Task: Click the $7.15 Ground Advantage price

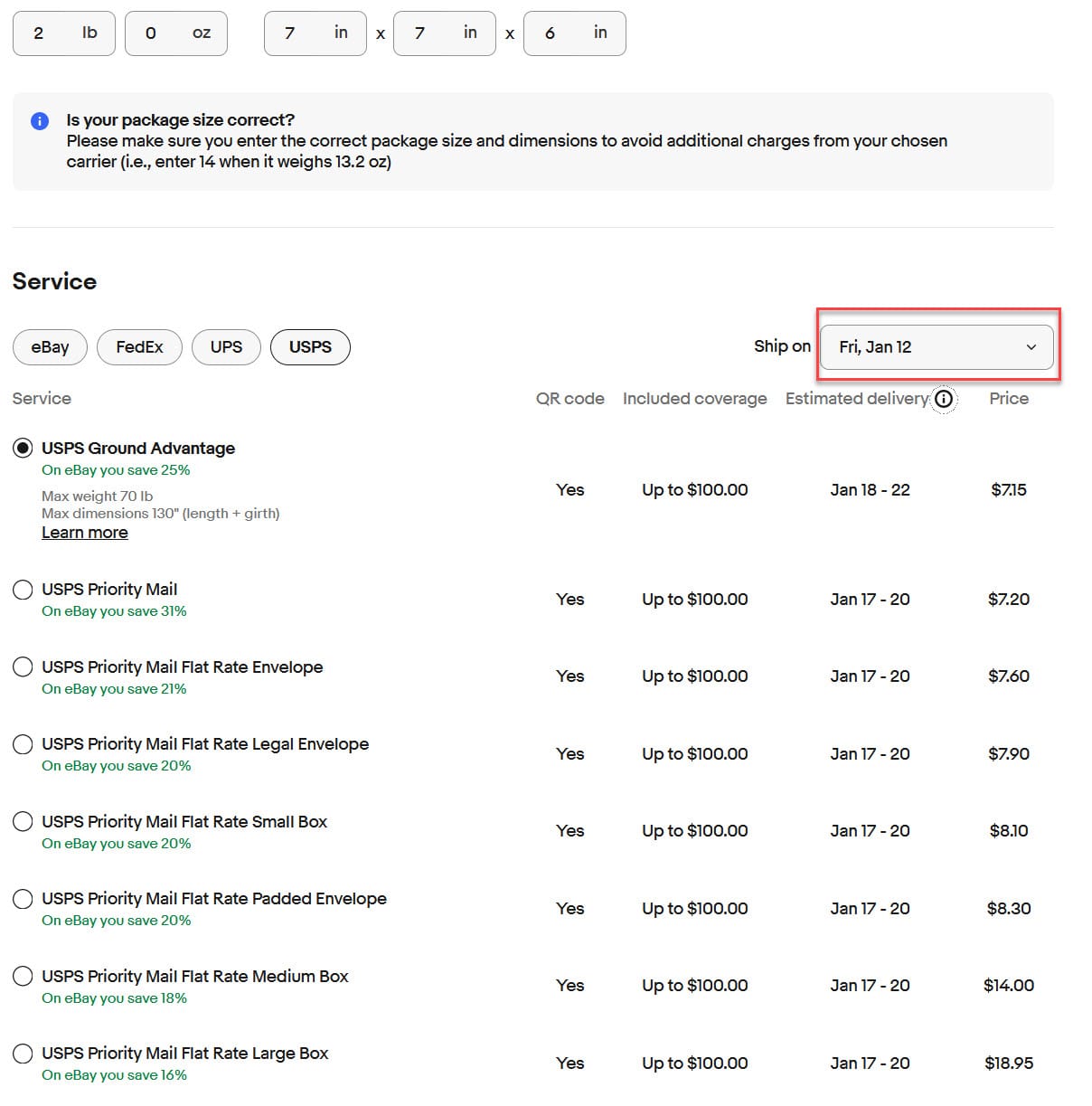Action: (x=1009, y=490)
